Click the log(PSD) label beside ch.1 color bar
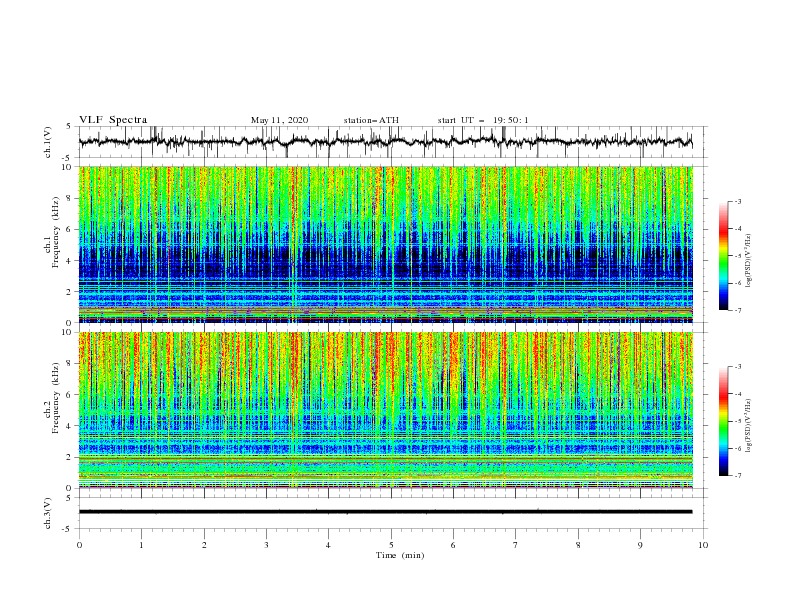 (749, 261)
